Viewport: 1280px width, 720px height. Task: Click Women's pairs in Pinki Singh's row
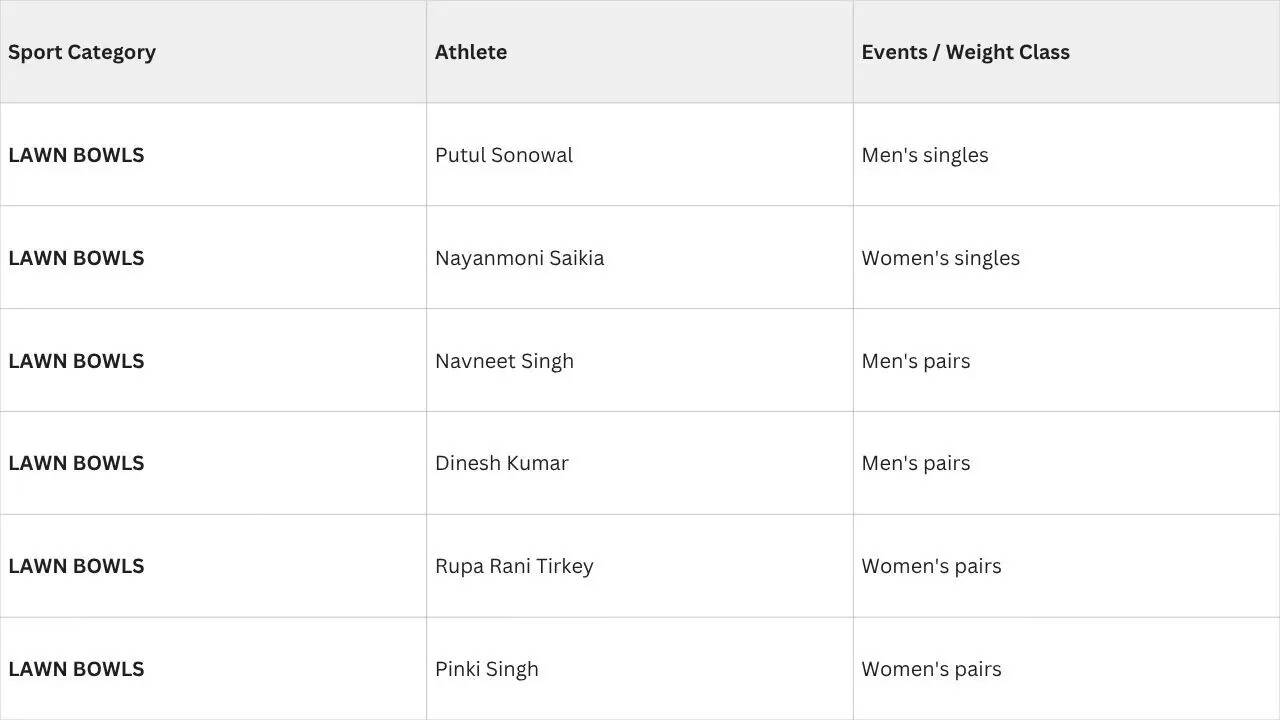[x=1066, y=669]
